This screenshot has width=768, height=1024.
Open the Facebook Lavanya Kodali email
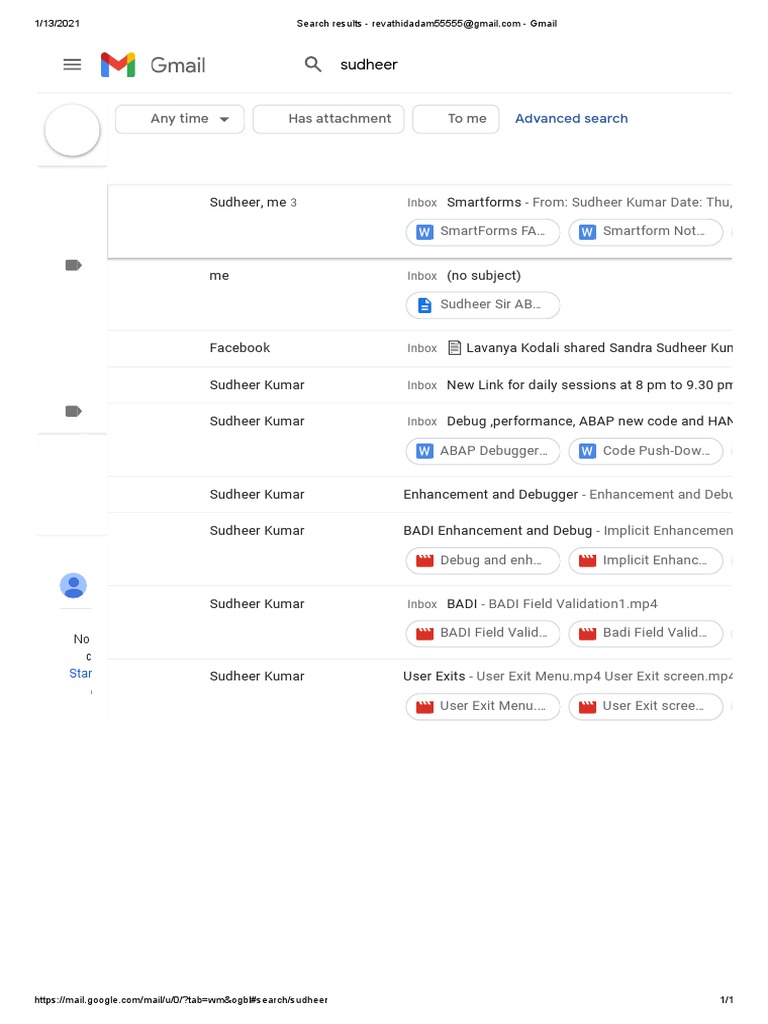(419, 348)
